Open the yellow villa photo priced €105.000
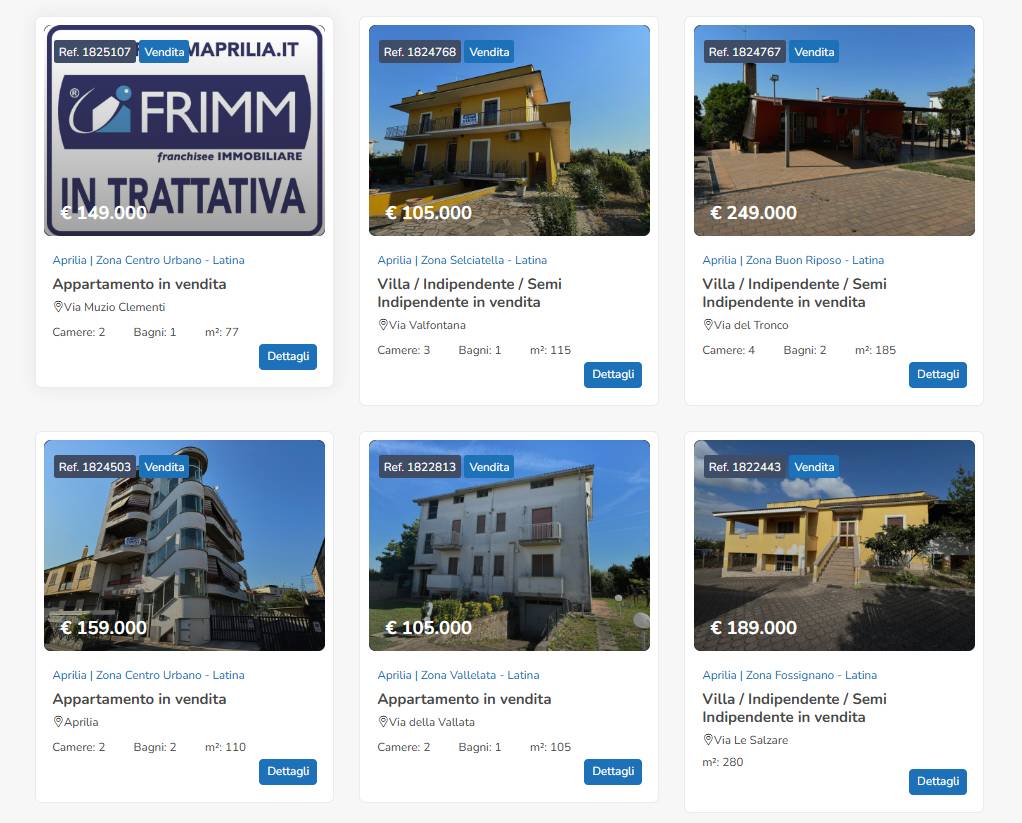Image resolution: width=1022 pixels, height=823 pixels. (x=509, y=130)
